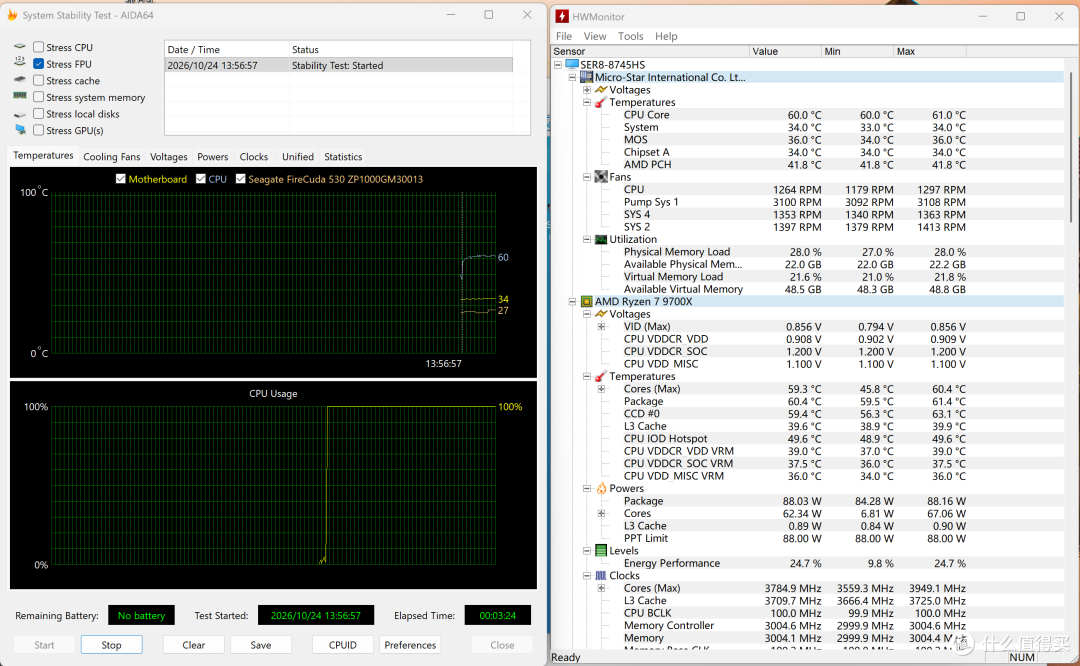Screen dimensions: 1080x666
Task: Click the motherboard icon beside Micro-Star International
Action: pyautogui.click(x=586, y=77)
